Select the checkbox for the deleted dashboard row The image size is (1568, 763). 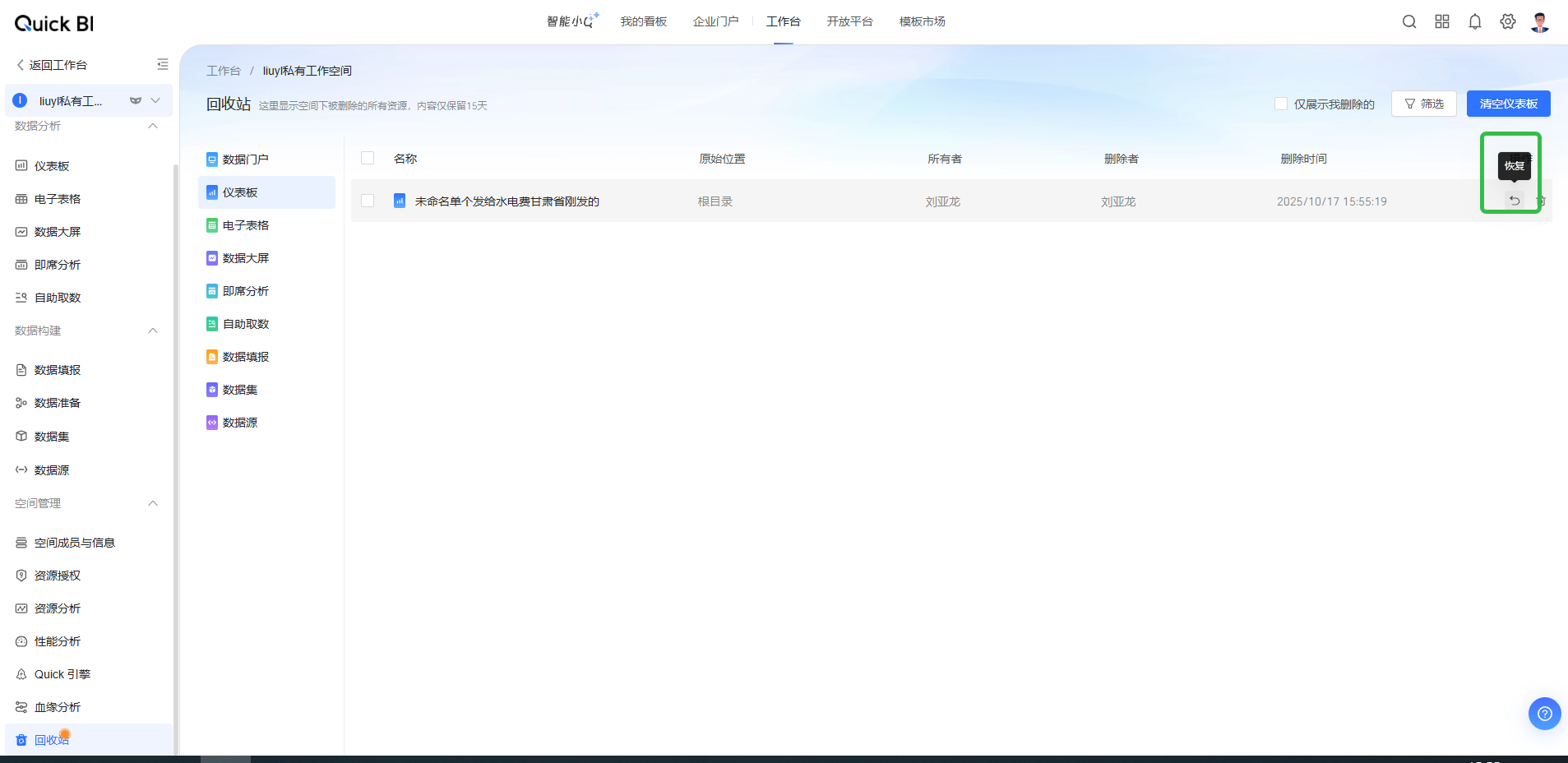368,201
